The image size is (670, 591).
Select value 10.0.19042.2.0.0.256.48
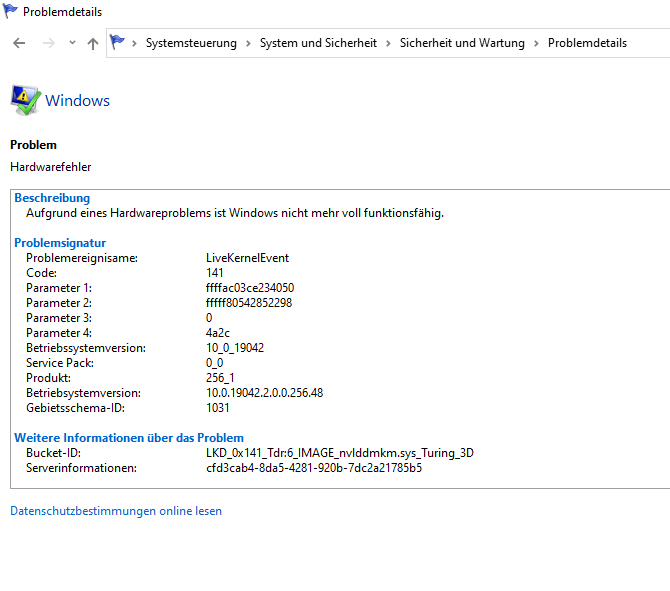[264, 393]
